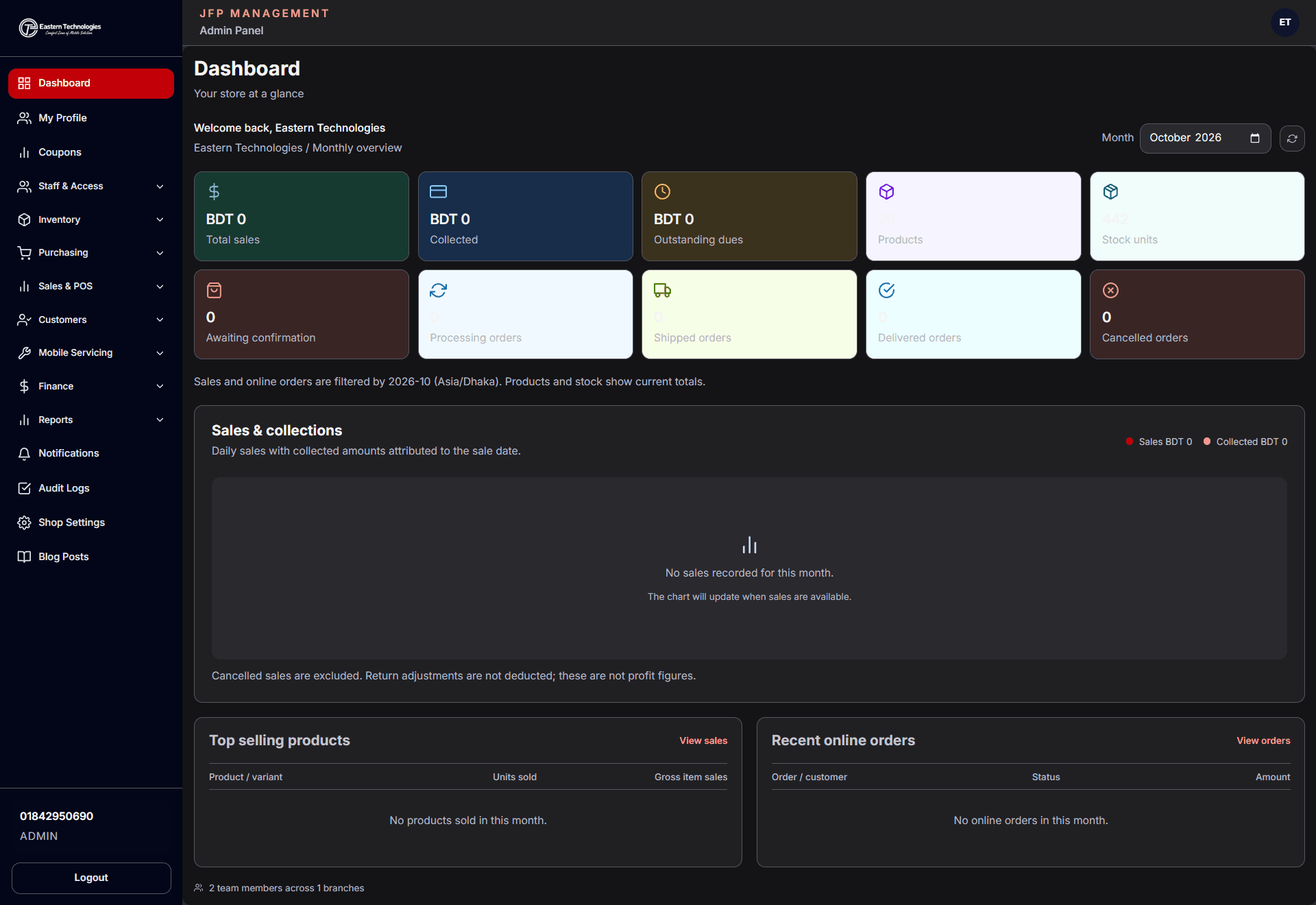Expand the Reports menu chevron
Image resolution: width=1316 pixels, height=905 pixels.
tap(160, 420)
